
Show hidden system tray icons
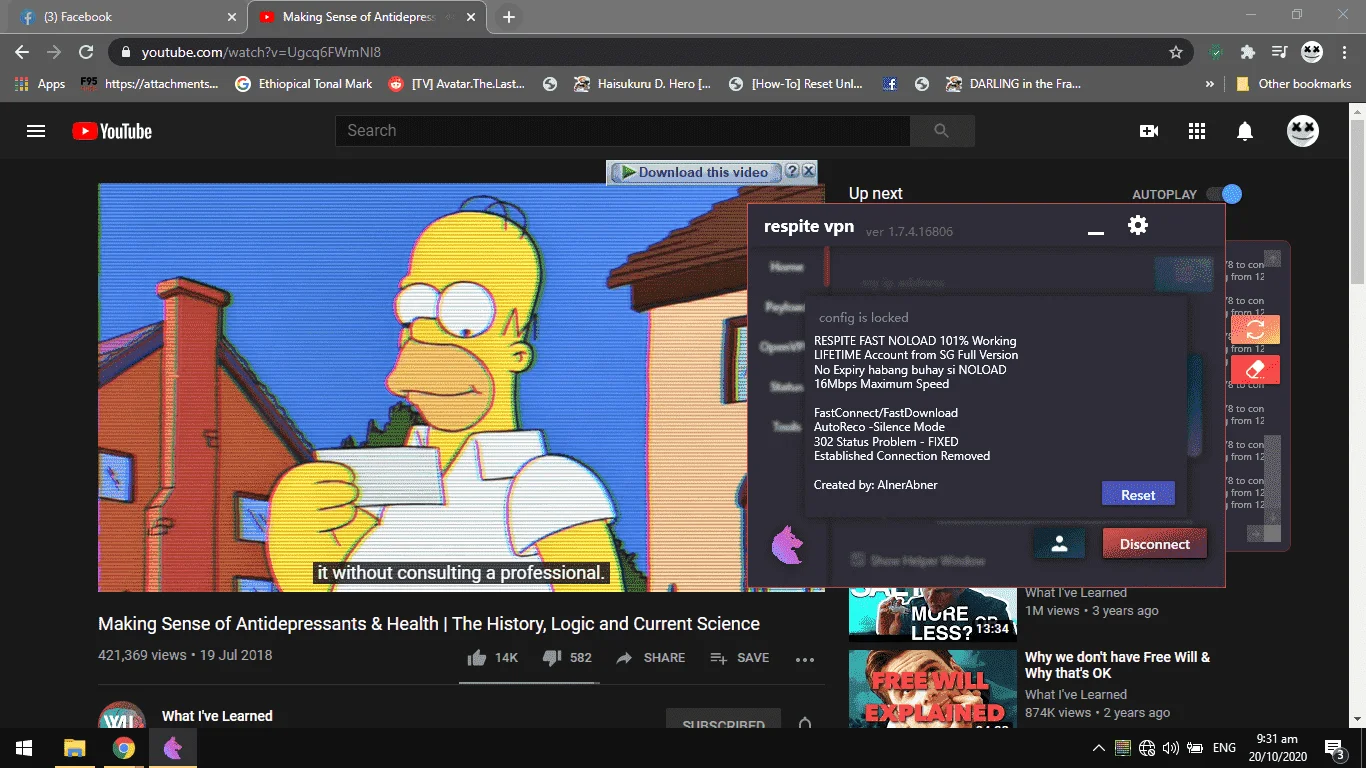tap(1098, 748)
